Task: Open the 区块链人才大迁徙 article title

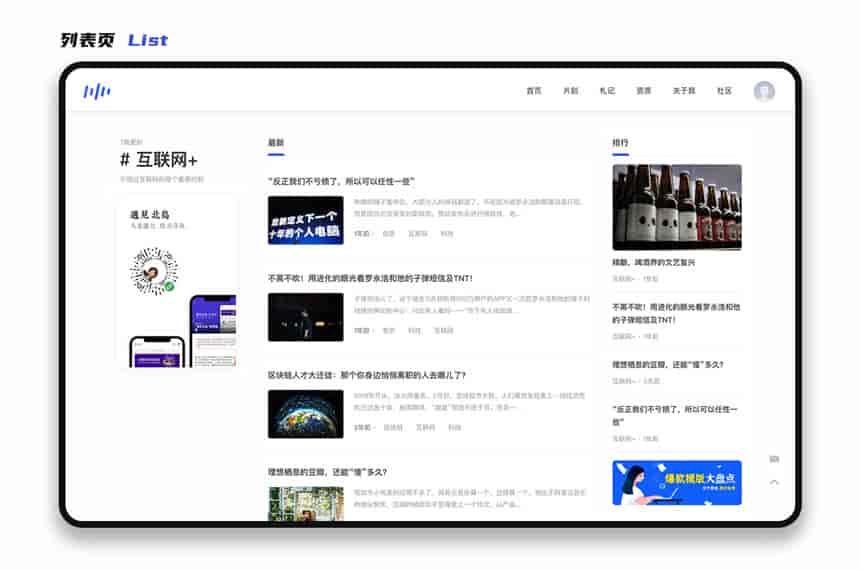Action: click(366, 375)
